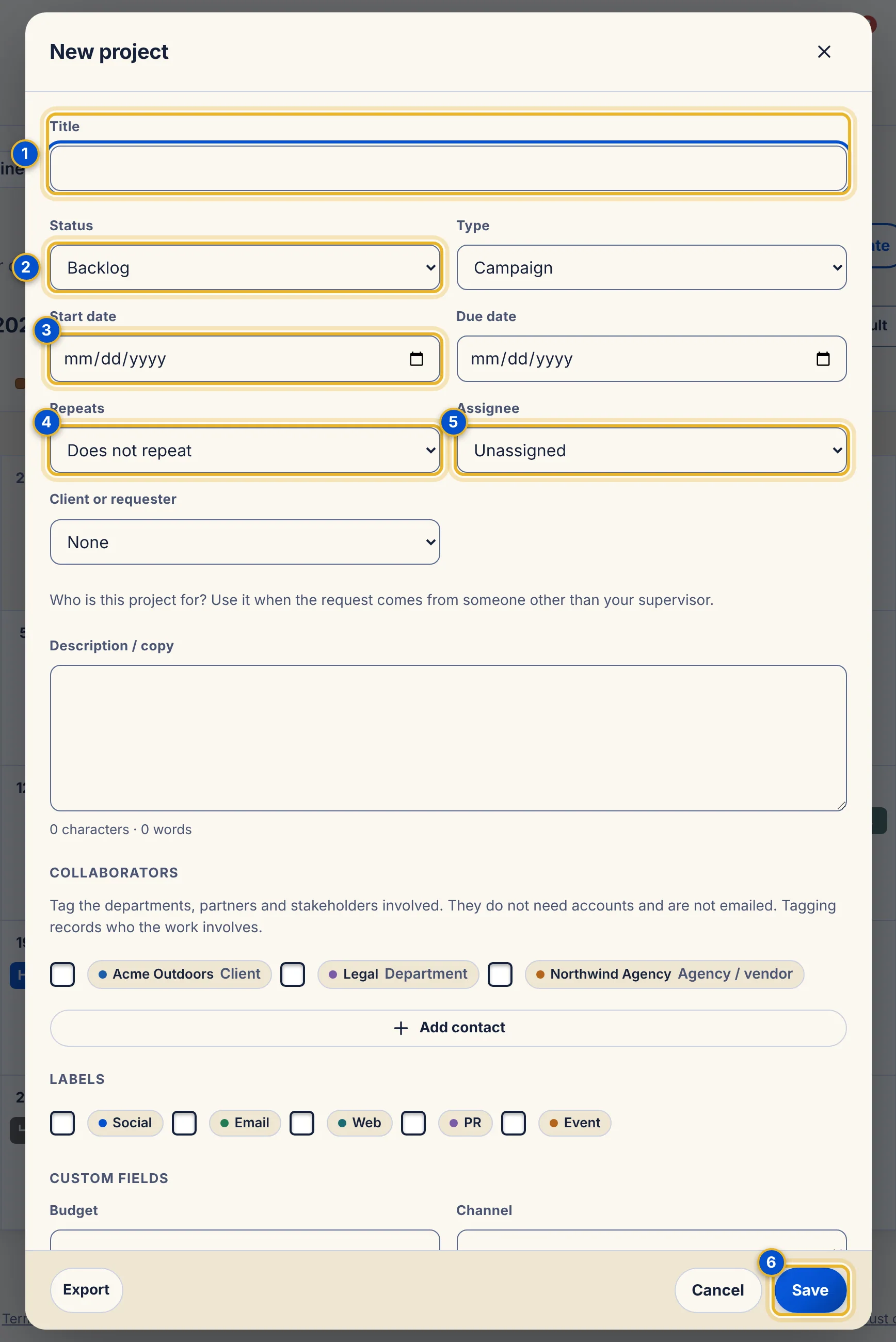Click into the Description / copy text area
The image size is (896, 1342).
coord(448,738)
